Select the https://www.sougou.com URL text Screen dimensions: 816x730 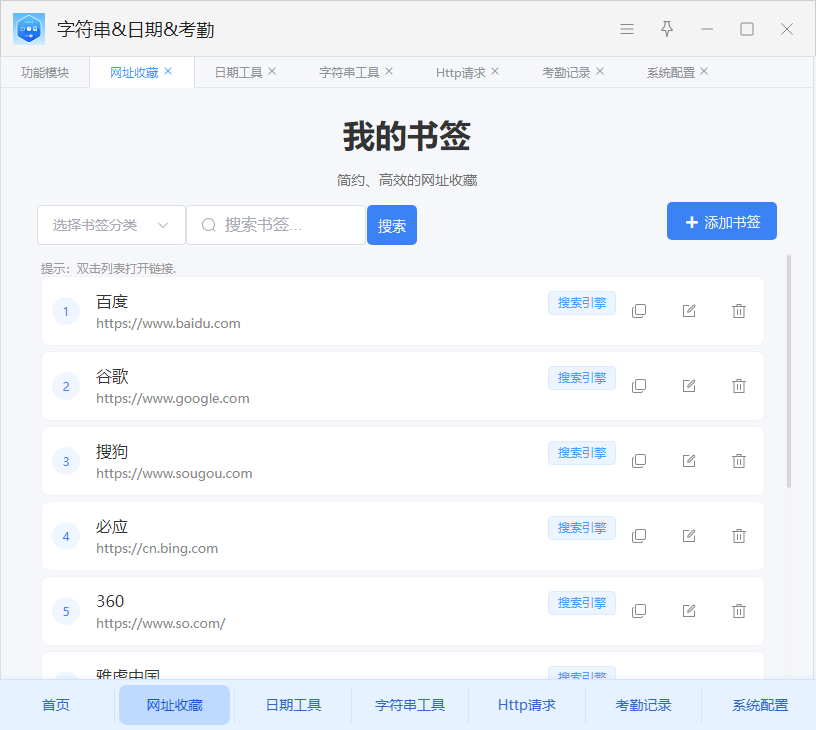coord(174,473)
